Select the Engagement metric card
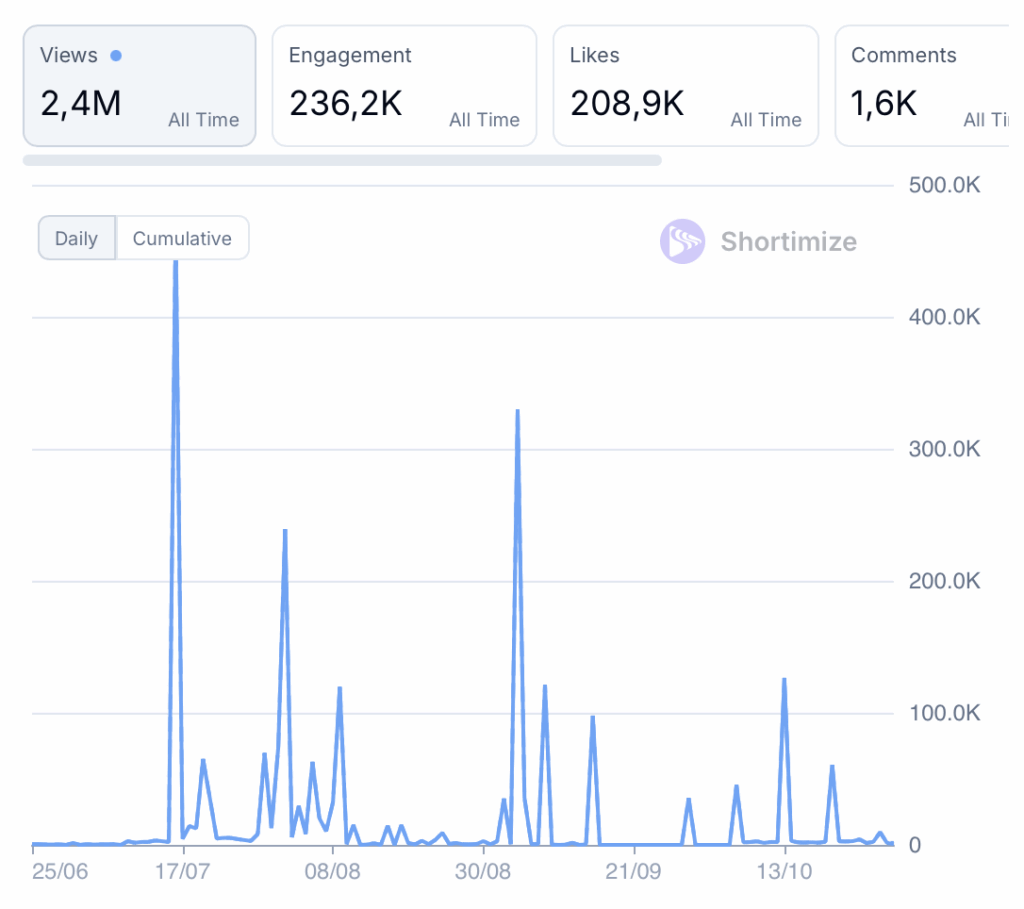The width and height of the screenshot is (1024, 909). click(404, 86)
